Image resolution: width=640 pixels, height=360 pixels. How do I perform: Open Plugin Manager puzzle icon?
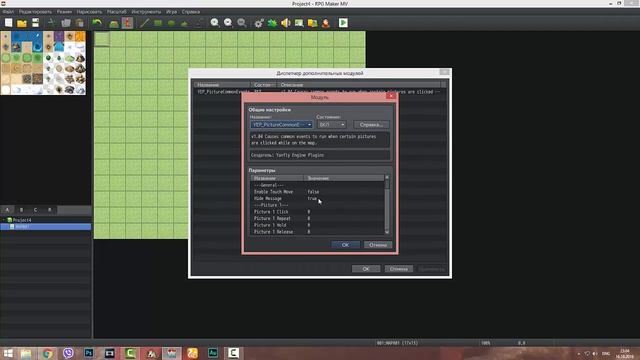pos(272,23)
